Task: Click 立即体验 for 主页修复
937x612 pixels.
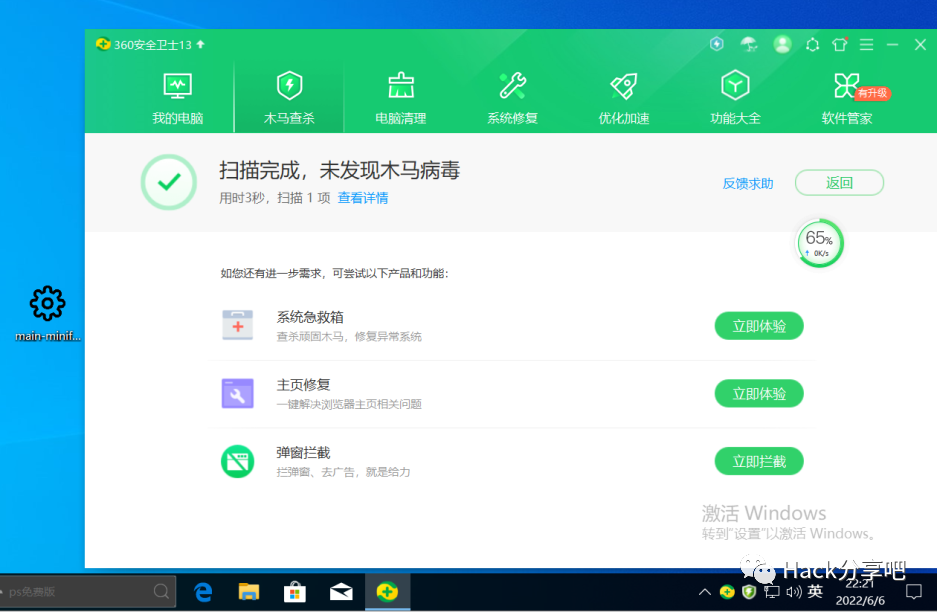Action: [x=759, y=393]
